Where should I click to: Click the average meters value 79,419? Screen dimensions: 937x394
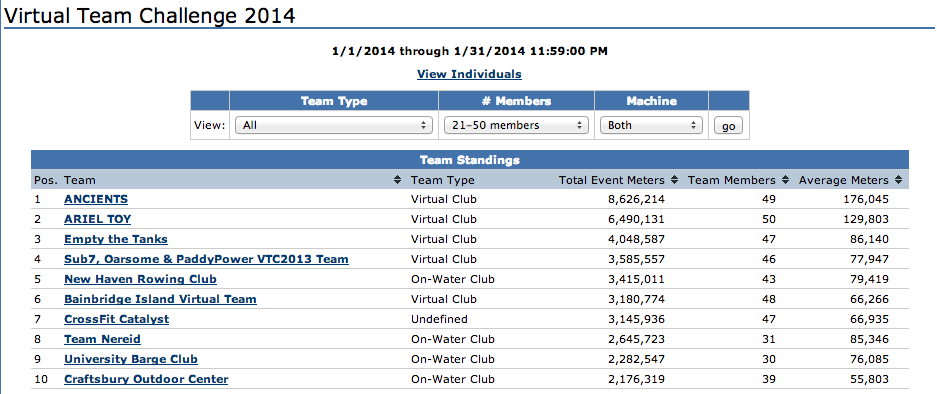[870, 279]
